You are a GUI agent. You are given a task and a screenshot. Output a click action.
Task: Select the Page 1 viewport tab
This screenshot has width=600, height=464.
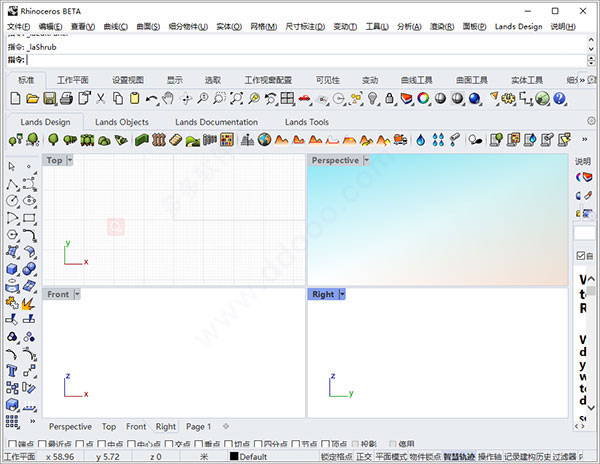tap(199, 426)
